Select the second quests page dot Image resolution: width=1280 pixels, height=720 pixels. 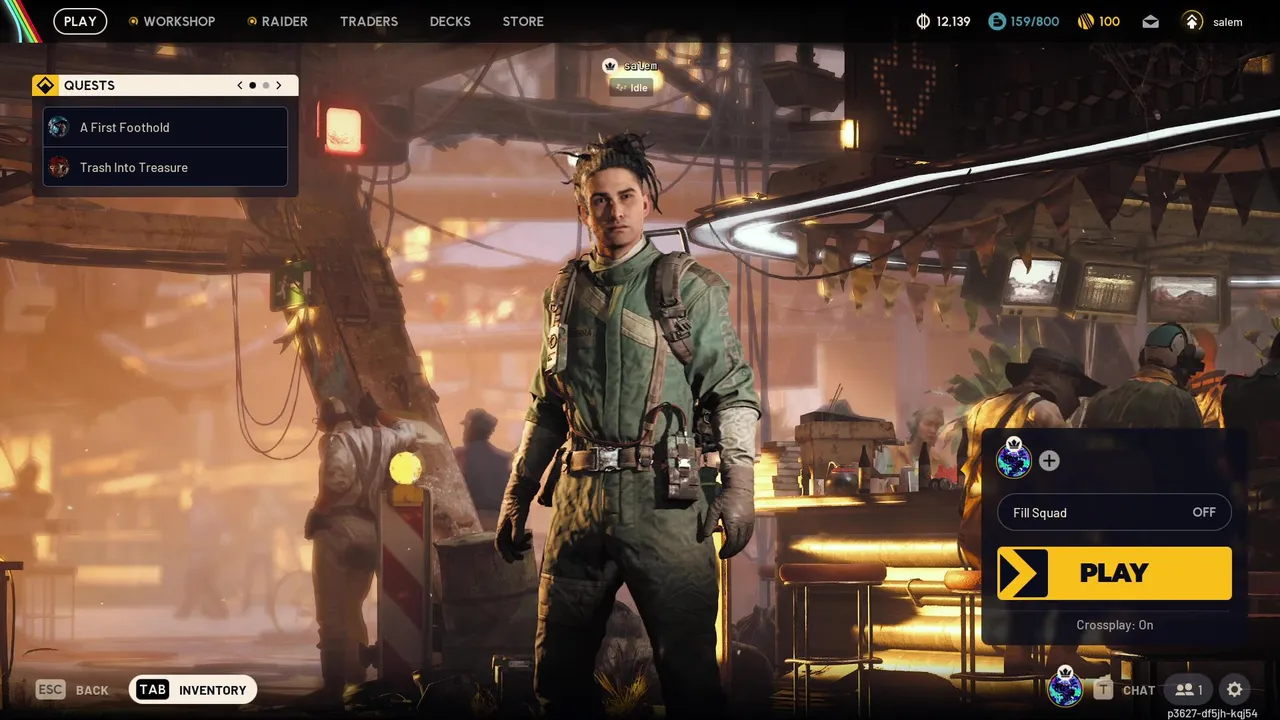265,86
